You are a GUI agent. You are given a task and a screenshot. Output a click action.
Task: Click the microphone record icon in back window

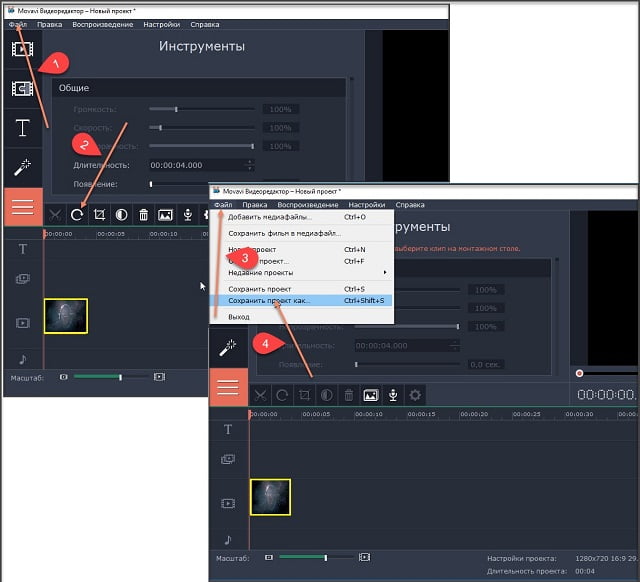[187, 215]
